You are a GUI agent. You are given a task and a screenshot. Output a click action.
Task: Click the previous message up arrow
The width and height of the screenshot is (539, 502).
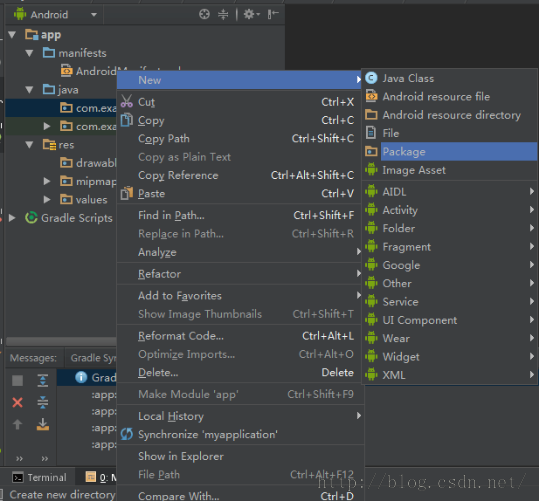point(18,424)
